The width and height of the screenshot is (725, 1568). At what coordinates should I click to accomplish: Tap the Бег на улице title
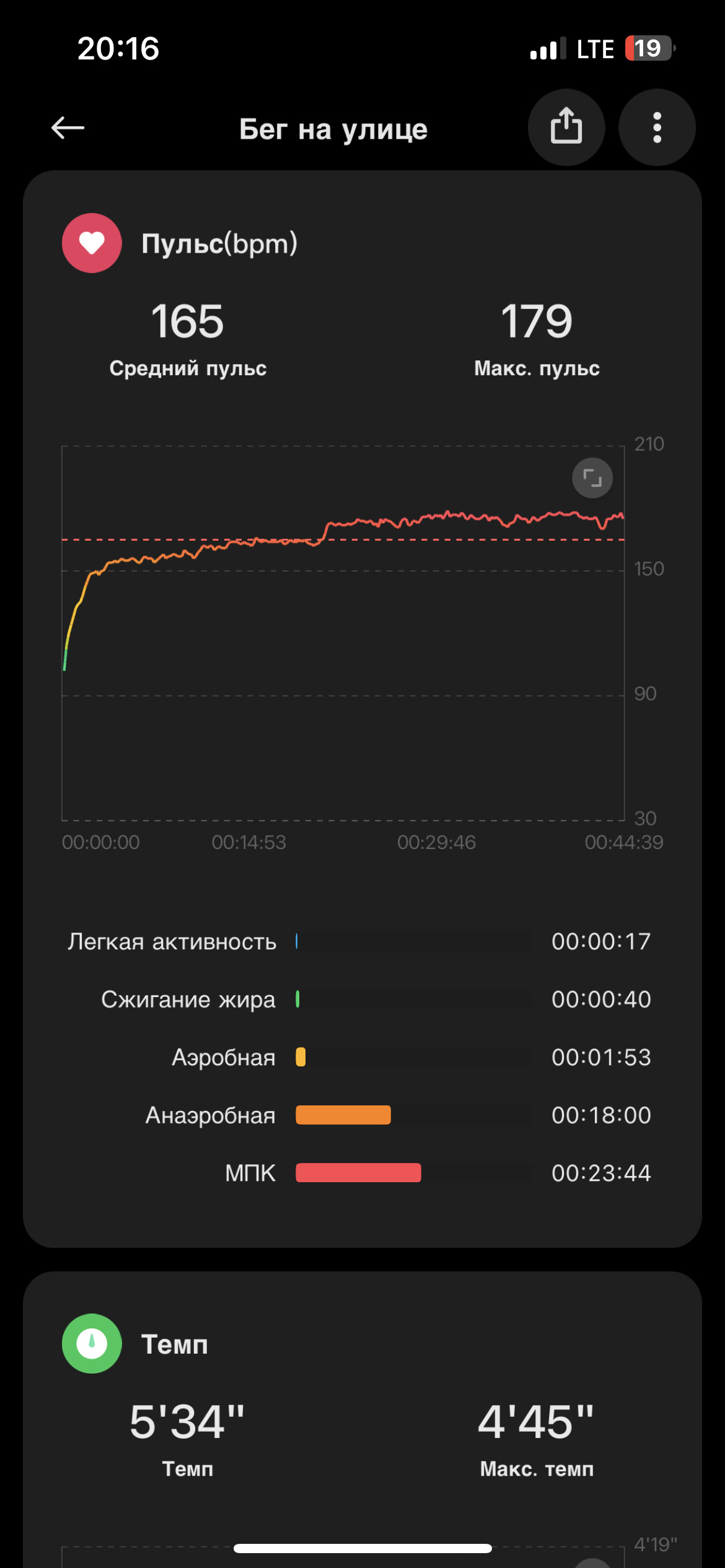[333, 129]
